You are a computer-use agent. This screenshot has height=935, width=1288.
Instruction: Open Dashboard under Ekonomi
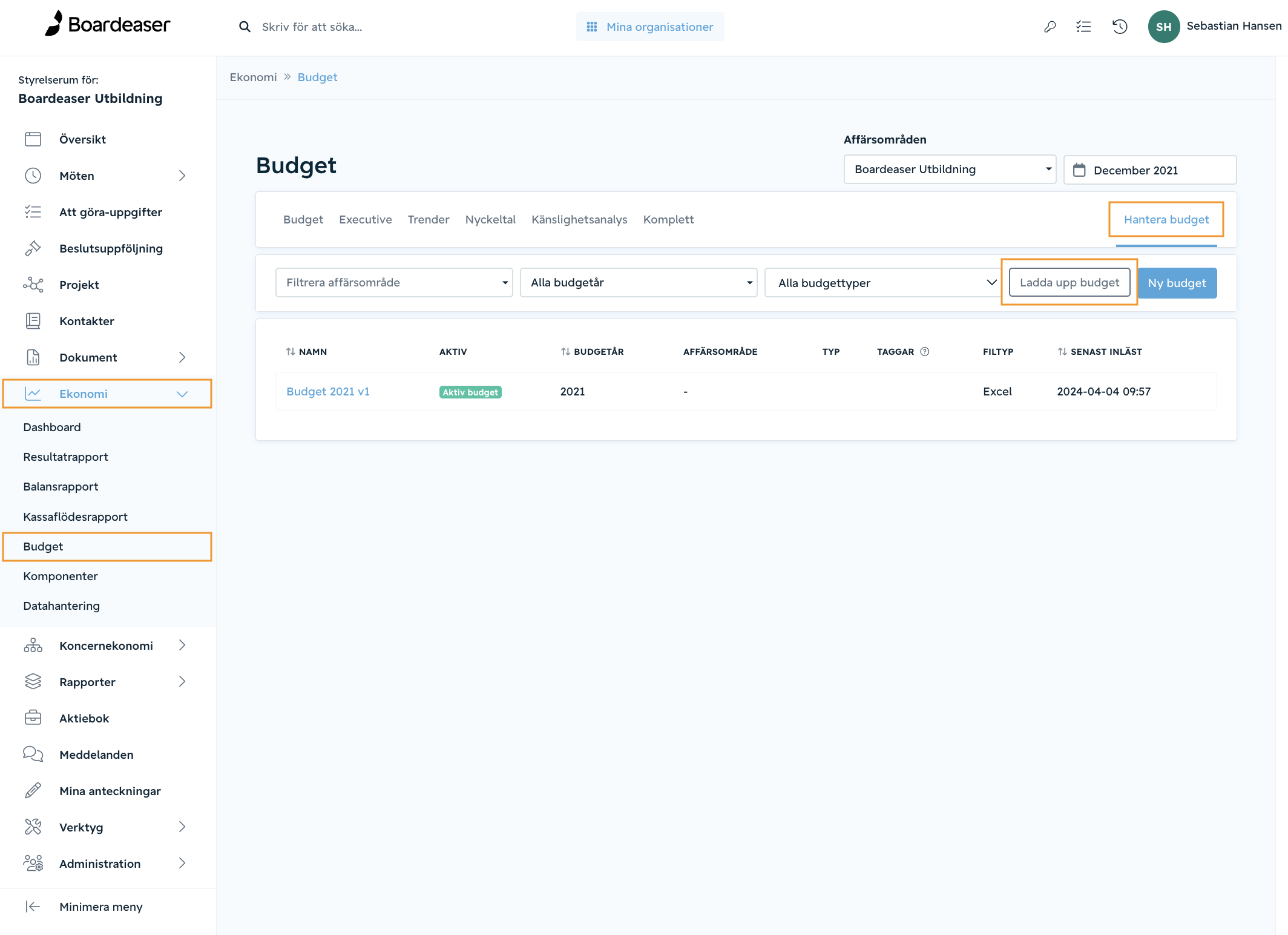(x=52, y=427)
